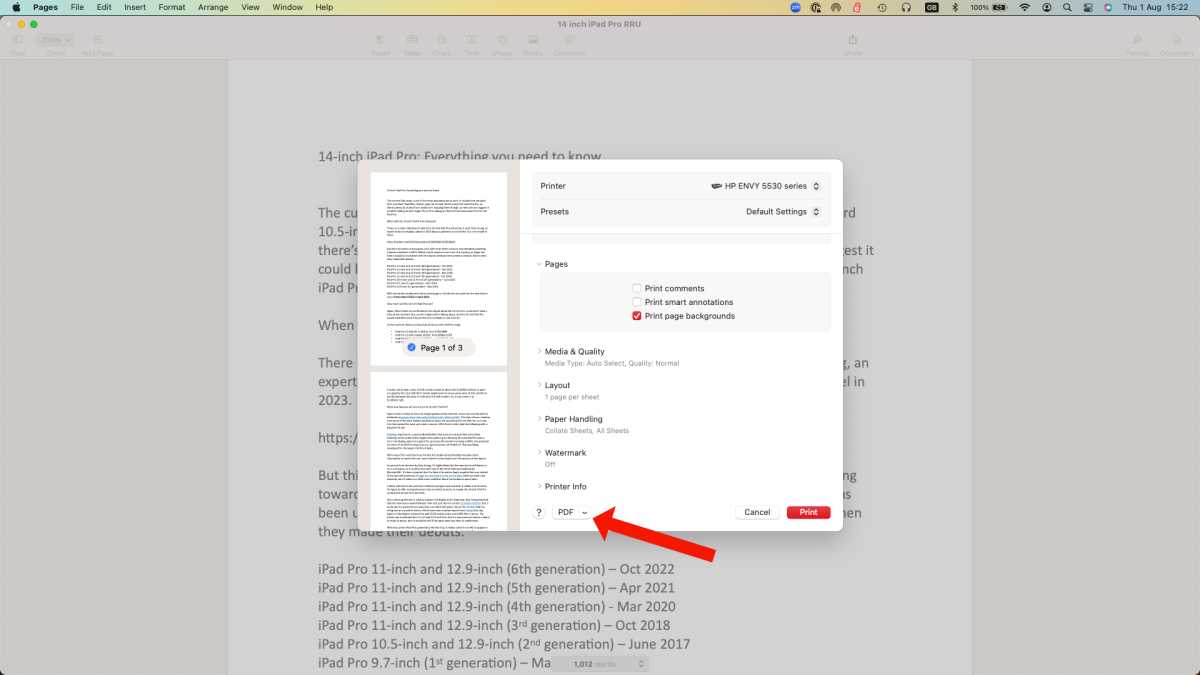This screenshot has height=675, width=1200.
Task: Click the 'Media Type: Auto Select' summary text
Action: (x=612, y=364)
